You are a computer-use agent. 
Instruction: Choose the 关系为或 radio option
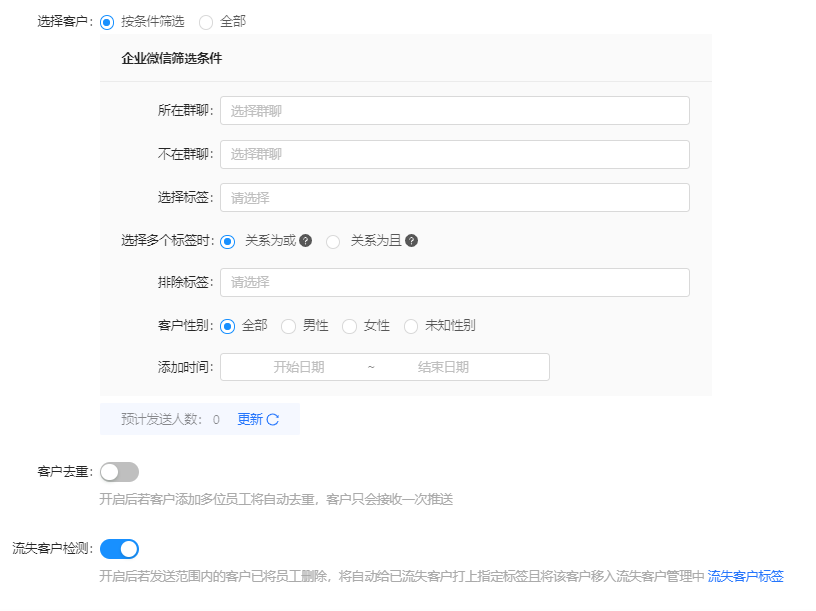tap(227, 241)
